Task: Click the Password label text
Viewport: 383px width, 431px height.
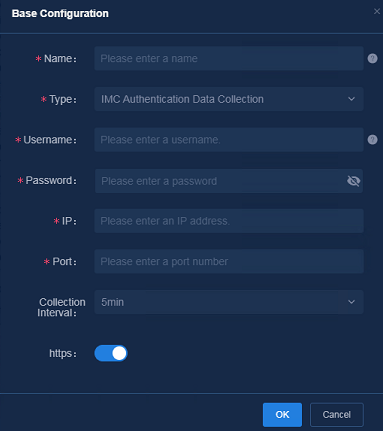Action: click(49, 181)
